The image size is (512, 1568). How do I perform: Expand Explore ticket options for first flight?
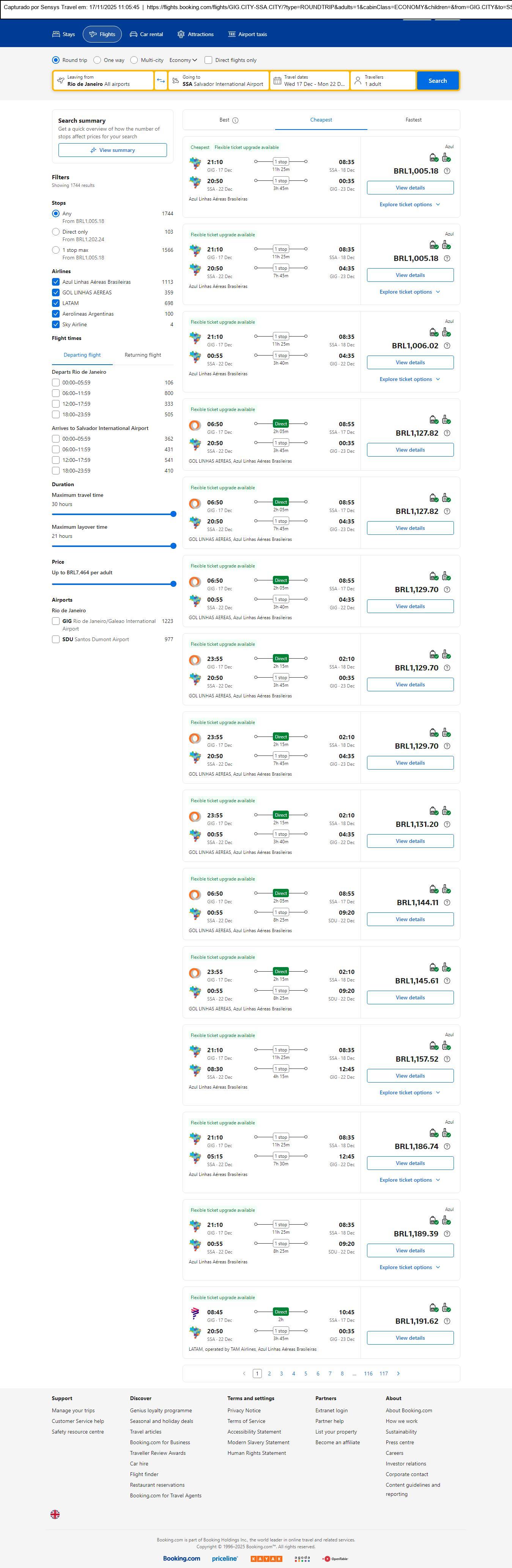pos(409,204)
